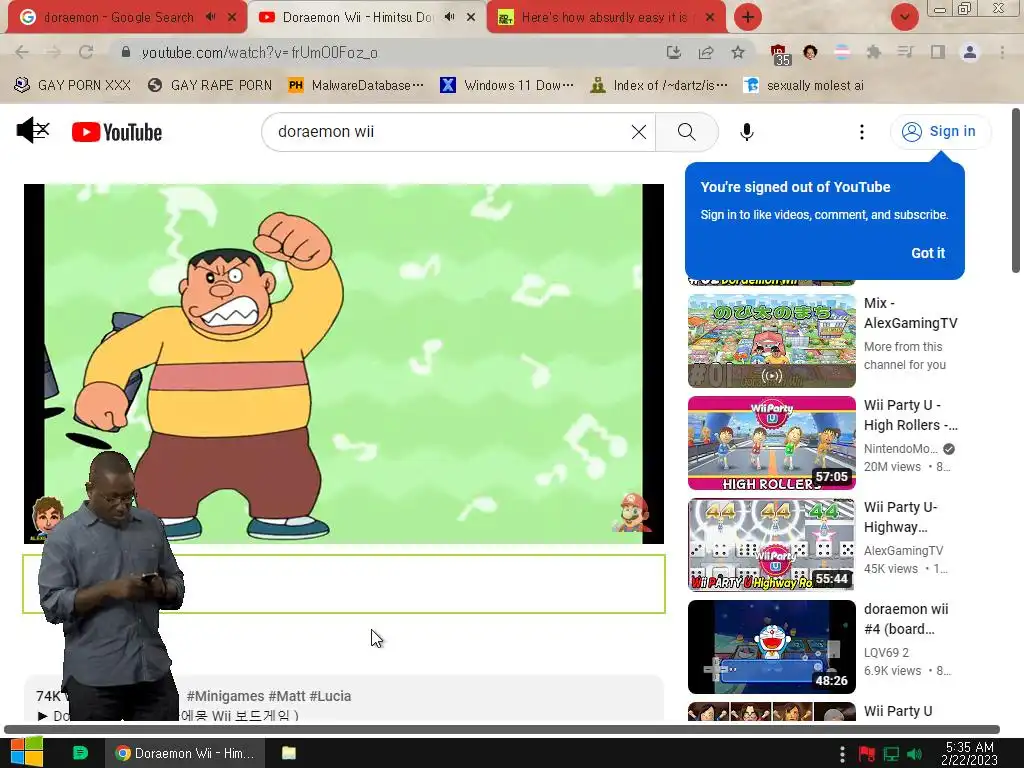Open the Windows 11 Dow... bookmark
Viewport: 1024px width, 768px height.
pos(507,85)
